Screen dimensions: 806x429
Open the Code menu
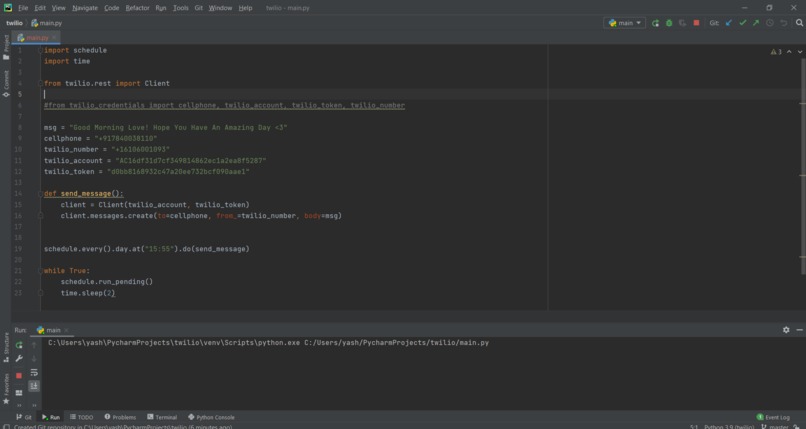click(112, 8)
